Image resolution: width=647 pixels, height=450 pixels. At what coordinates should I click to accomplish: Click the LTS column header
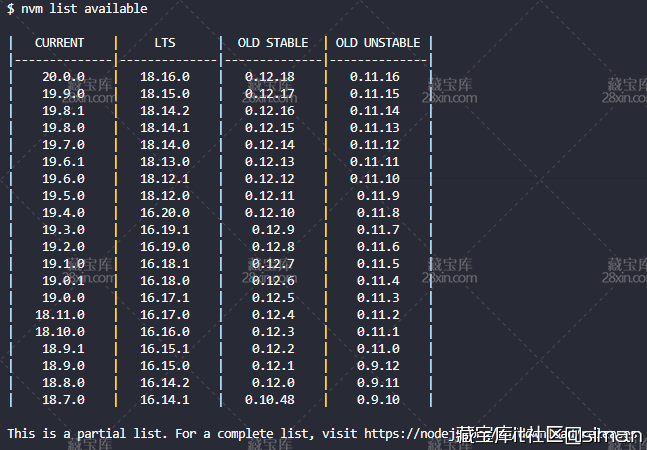[x=164, y=43]
